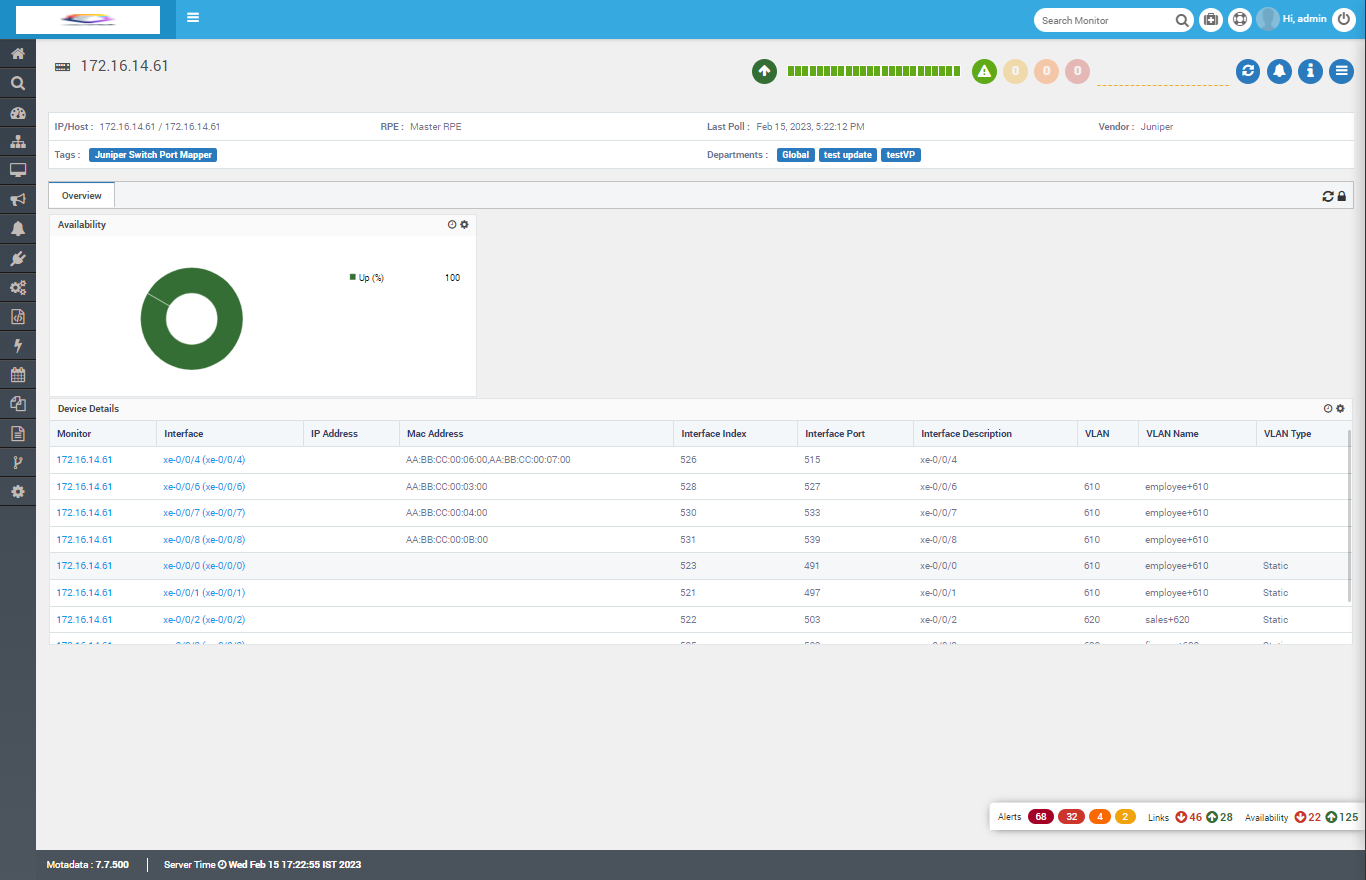Open the gear settings in Availability widget

(464, 225)
